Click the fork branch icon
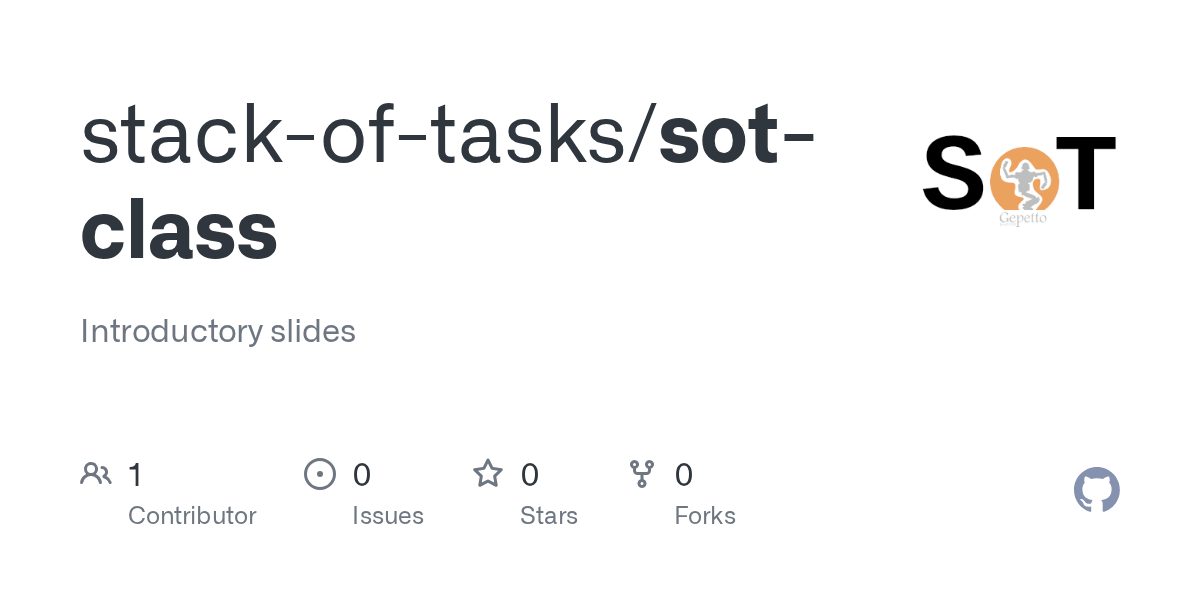 [642, 474]
